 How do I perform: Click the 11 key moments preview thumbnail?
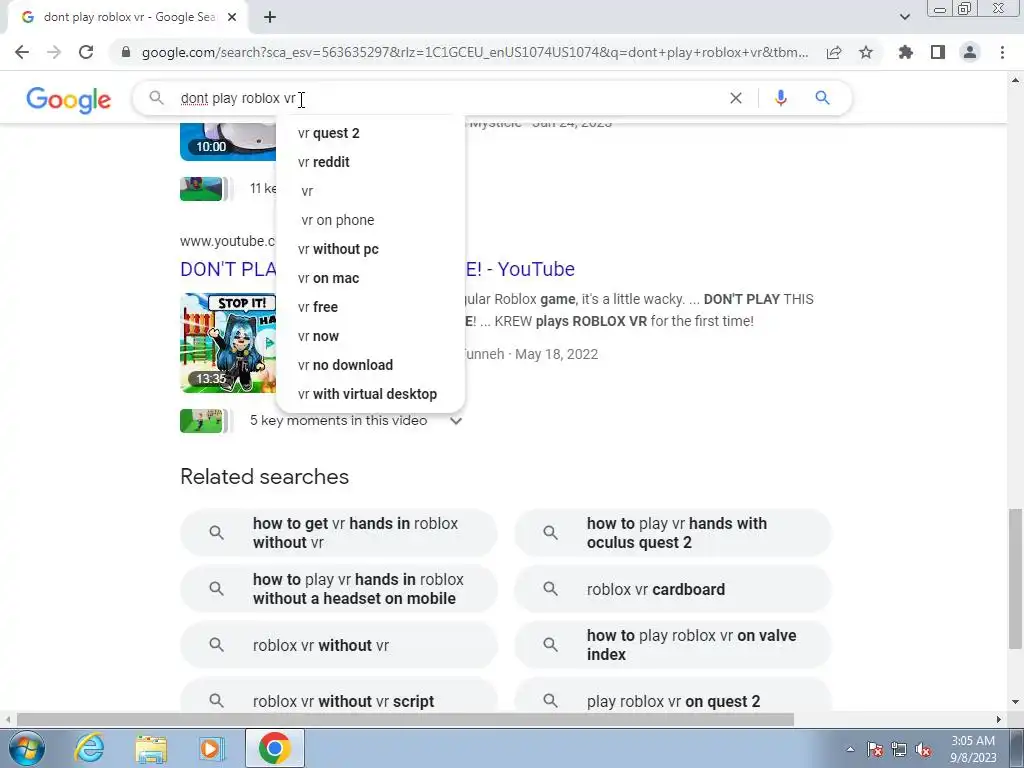click(201, 189)
